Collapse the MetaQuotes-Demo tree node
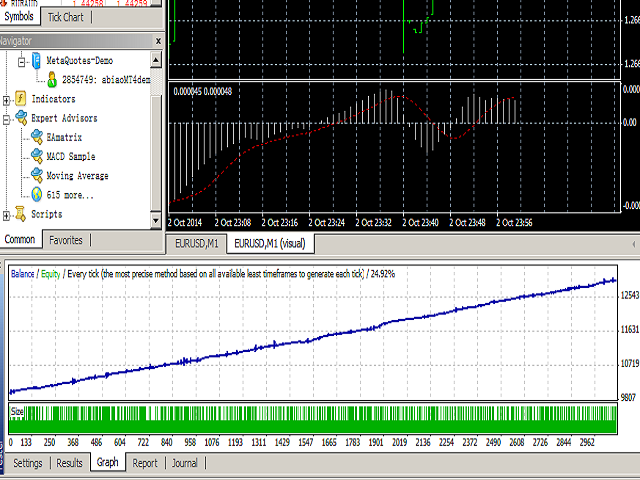640x480 pixels. pyautogui.click(x=22, y=62)
